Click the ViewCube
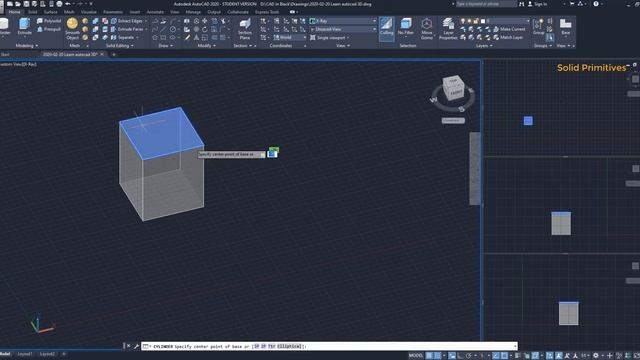This screenshot has height=360, width=640. pos(453,87)
